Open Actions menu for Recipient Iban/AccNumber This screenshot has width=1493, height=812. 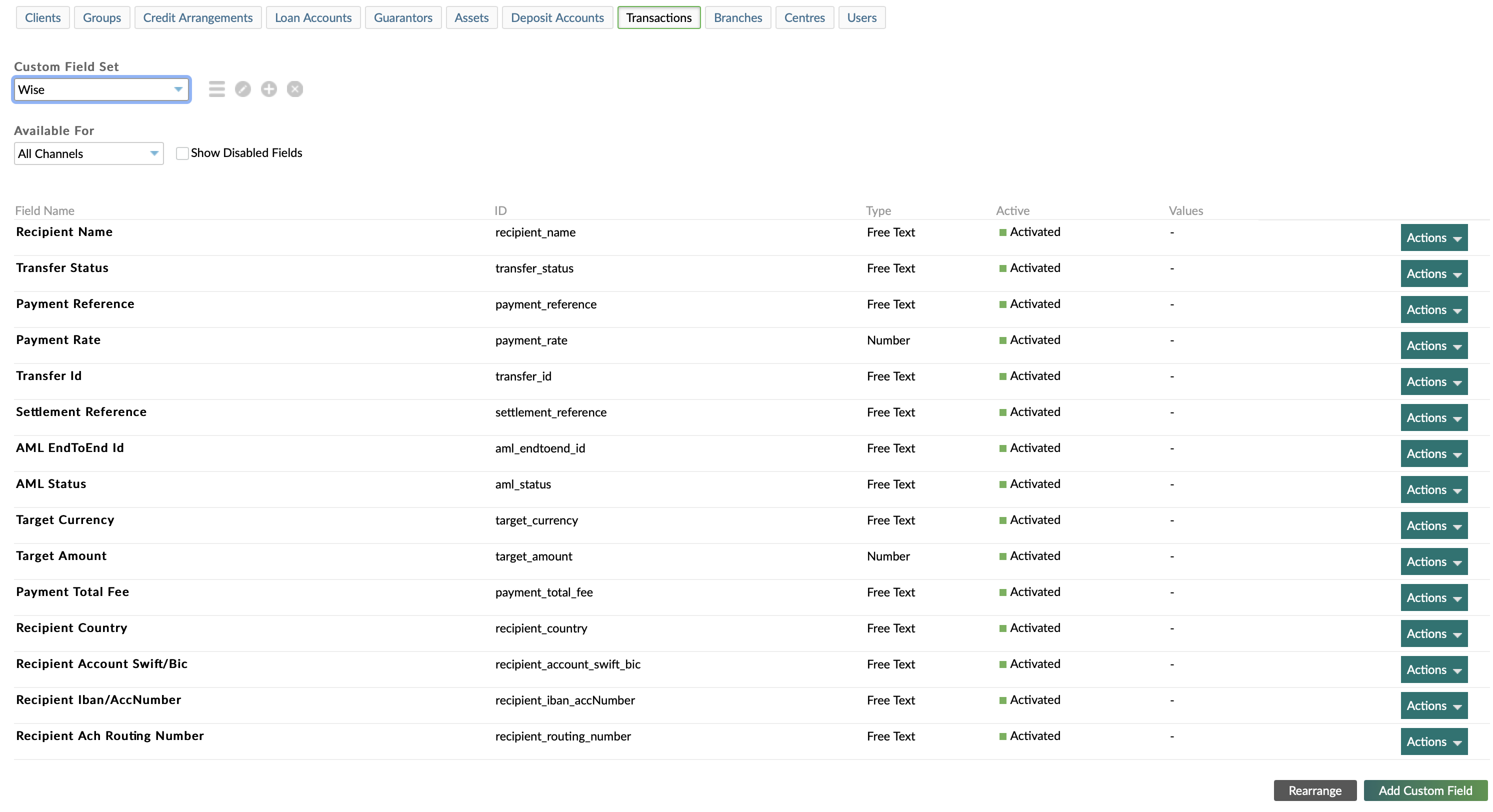coord(1434,705)
